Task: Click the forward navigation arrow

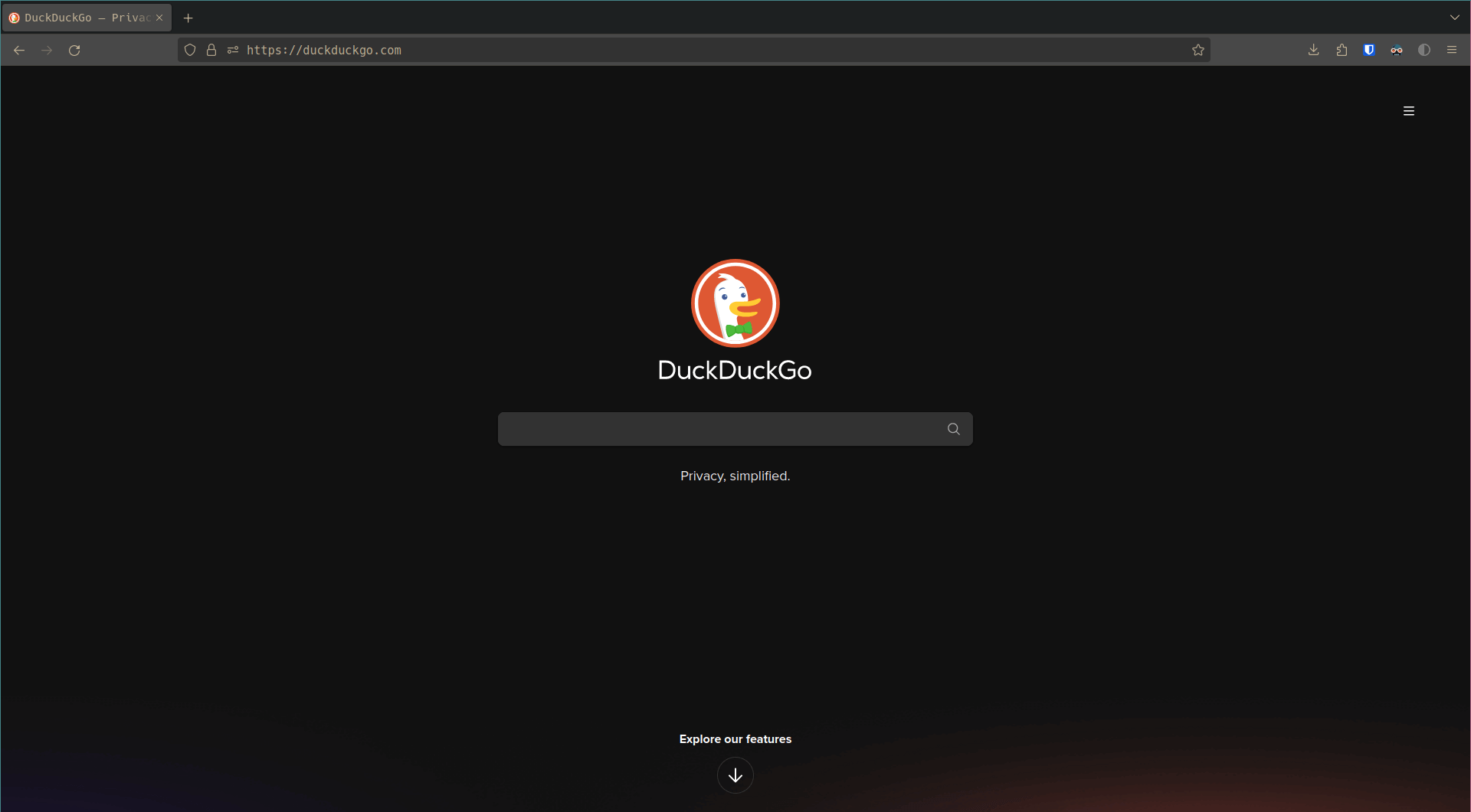Action: [x=47, y=51]
